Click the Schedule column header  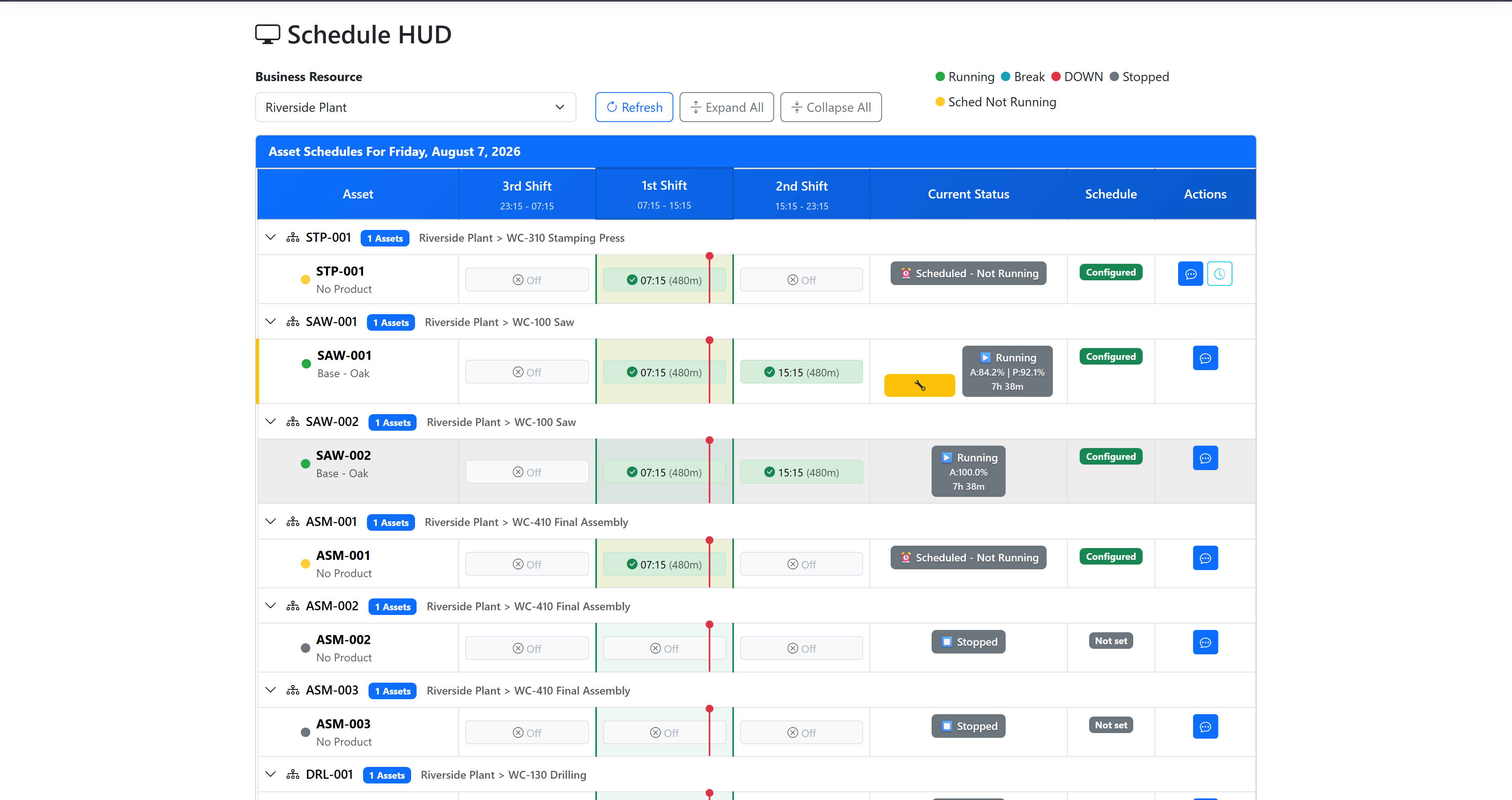click(1110, 194)
